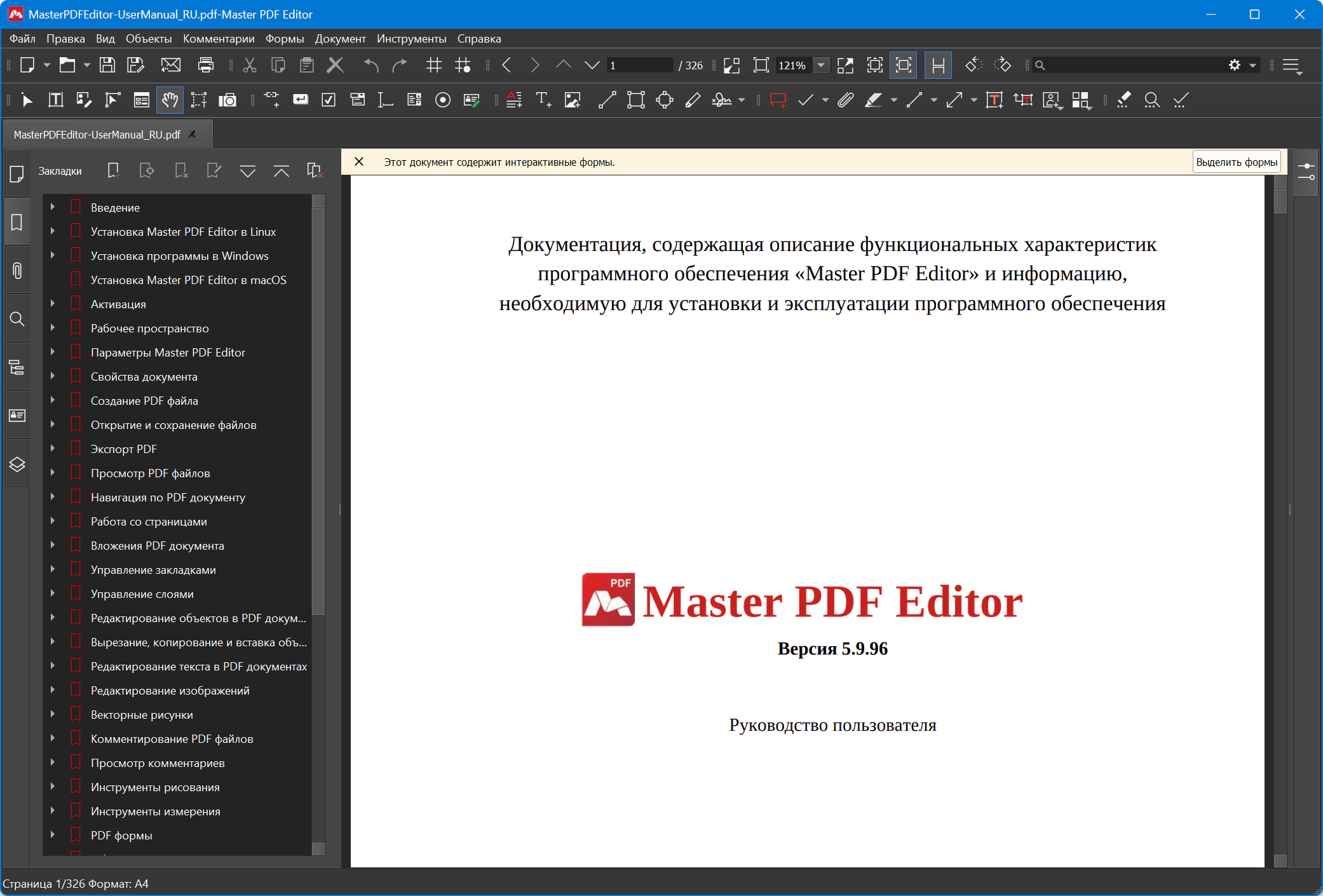
Task: Open the Комментарии menu
Action: coord(219,39)
